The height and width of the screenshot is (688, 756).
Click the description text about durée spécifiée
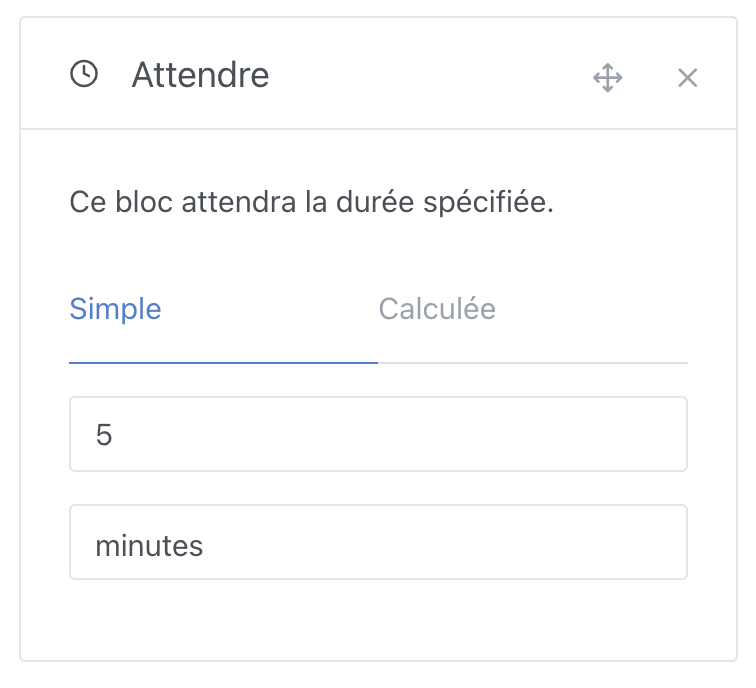[311, 202]
